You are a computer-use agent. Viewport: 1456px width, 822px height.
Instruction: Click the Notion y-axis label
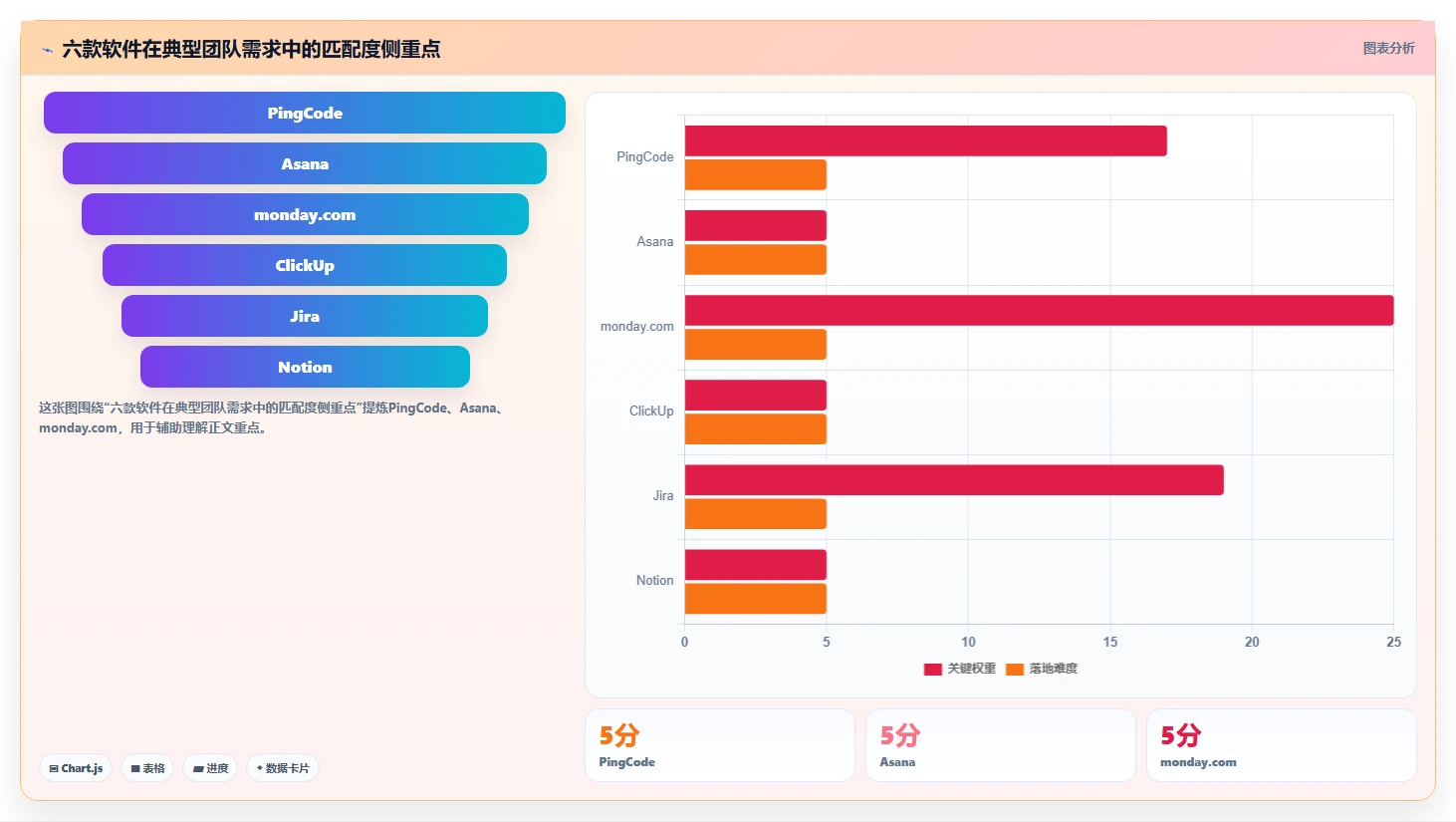654,580
